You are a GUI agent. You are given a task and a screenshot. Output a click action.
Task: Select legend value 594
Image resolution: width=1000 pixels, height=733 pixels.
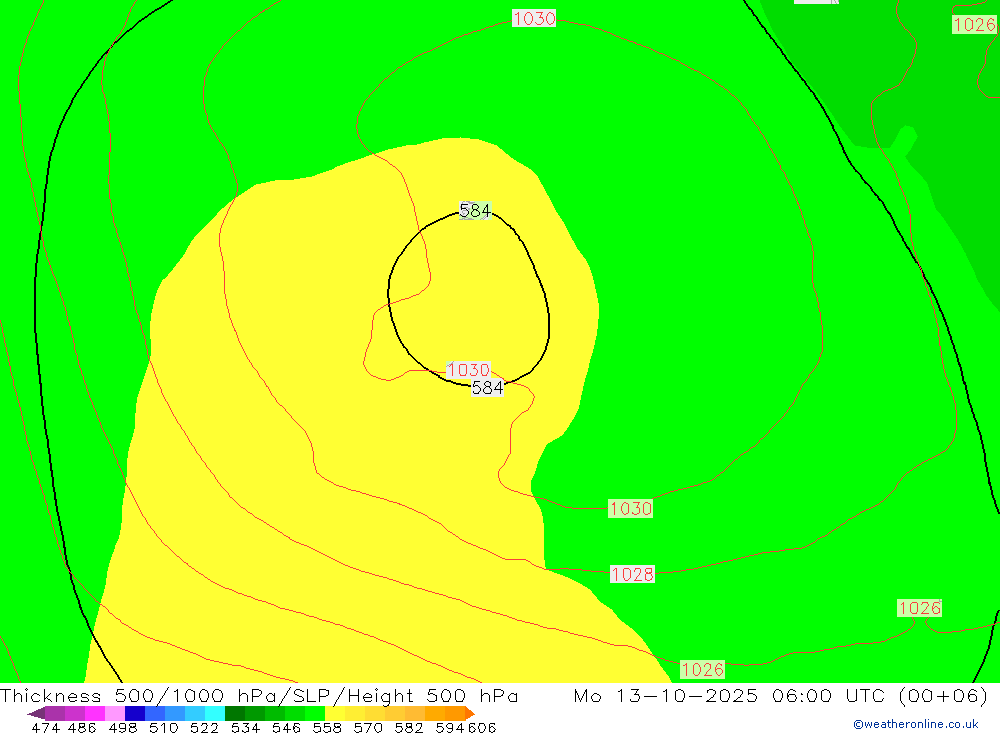pyautogui.click(x=450, y=727)
